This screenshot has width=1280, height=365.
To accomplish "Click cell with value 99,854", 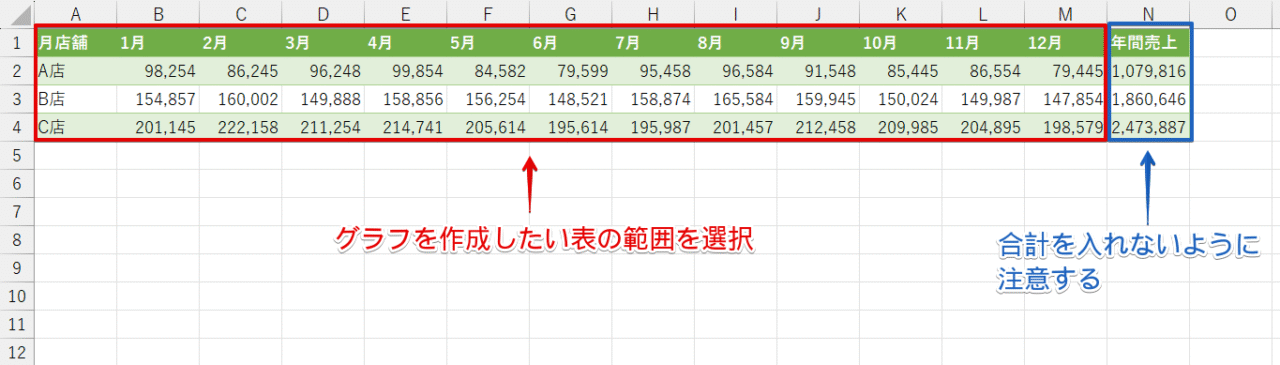I will [406, 71].
